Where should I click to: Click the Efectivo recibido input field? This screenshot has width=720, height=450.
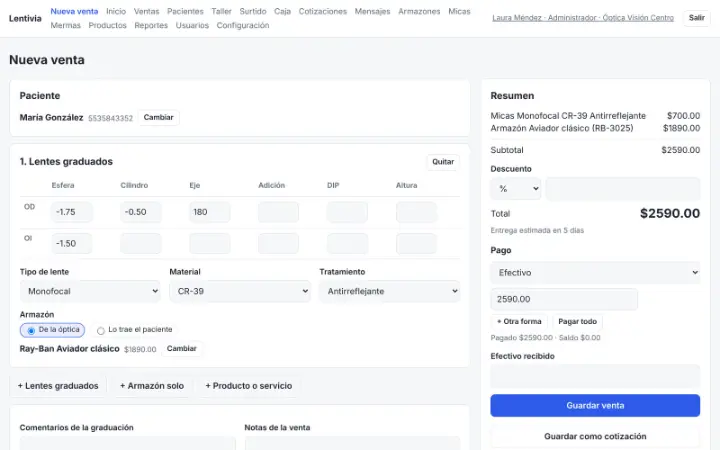pos(595,376)
